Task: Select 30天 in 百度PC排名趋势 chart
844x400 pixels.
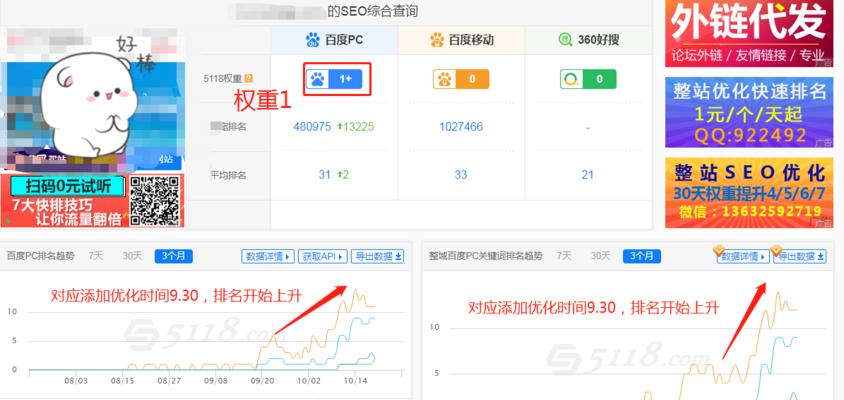Action: click(132, 256)
